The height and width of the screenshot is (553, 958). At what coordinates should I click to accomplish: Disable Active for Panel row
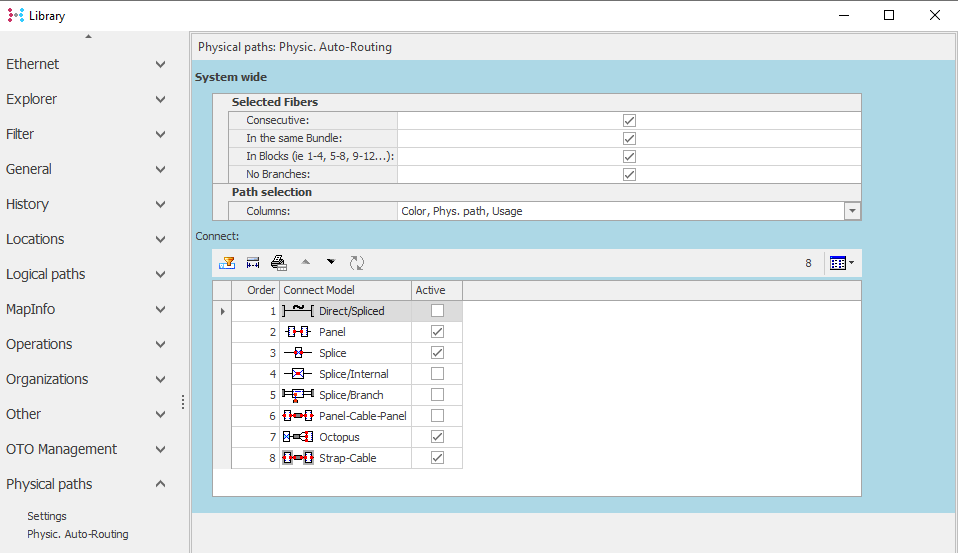click(x=437, y=332)
